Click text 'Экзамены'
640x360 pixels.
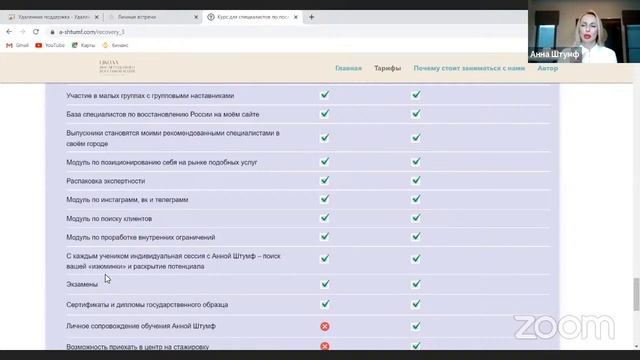click(82, 284)
